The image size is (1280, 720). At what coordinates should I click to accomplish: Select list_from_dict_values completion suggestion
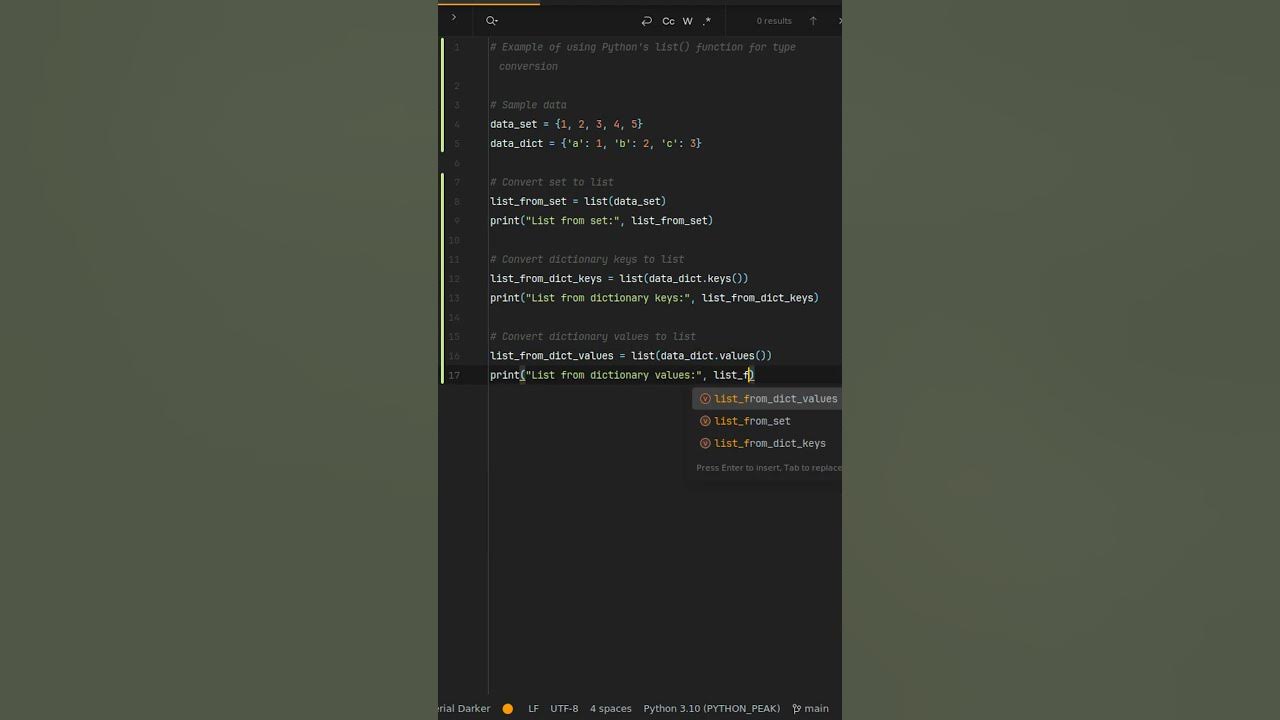point(767,398)
